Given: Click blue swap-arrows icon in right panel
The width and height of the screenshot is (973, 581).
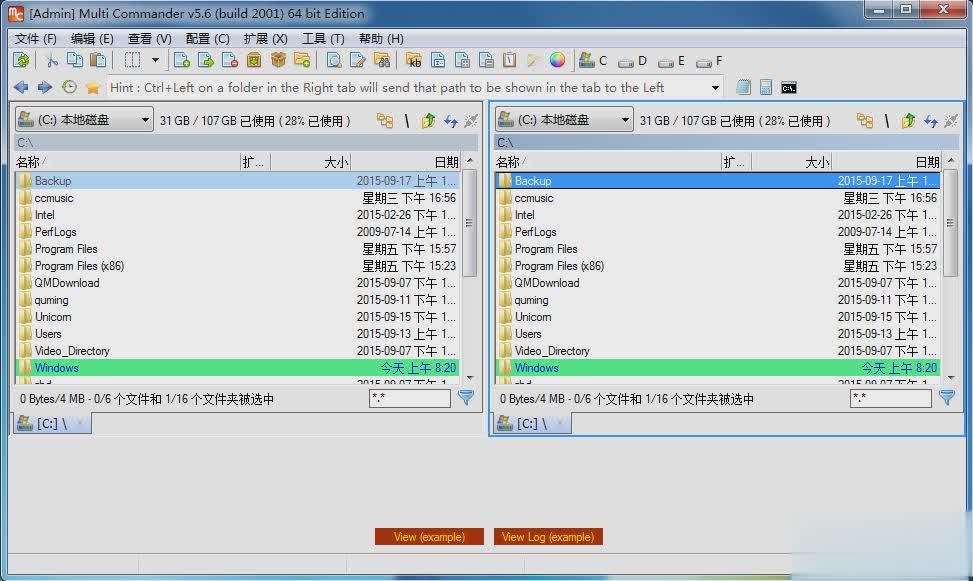Looking at the screenshot, I should point(930,120).
